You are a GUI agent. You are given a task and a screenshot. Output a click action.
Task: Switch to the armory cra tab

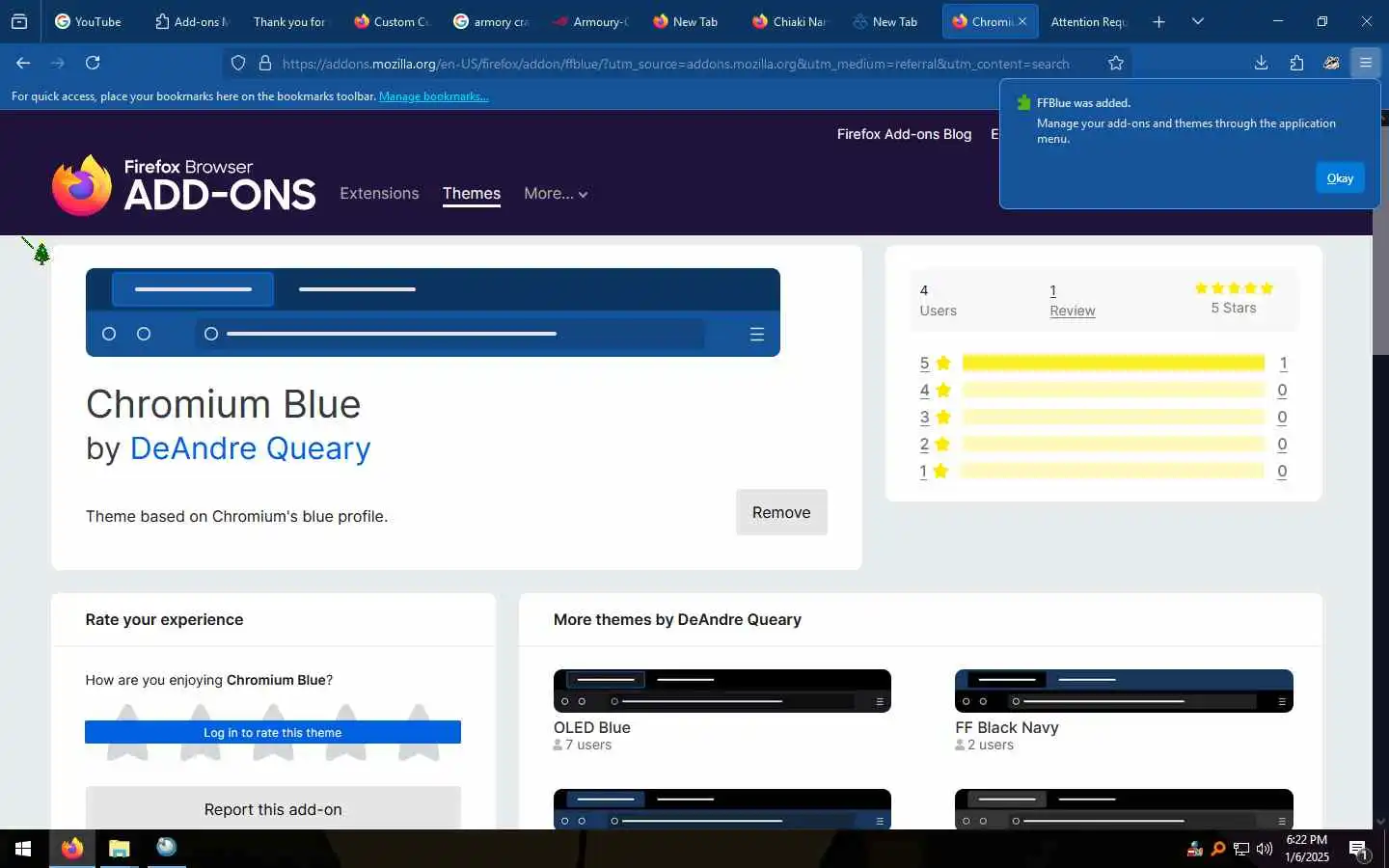[x=491, y=21]
